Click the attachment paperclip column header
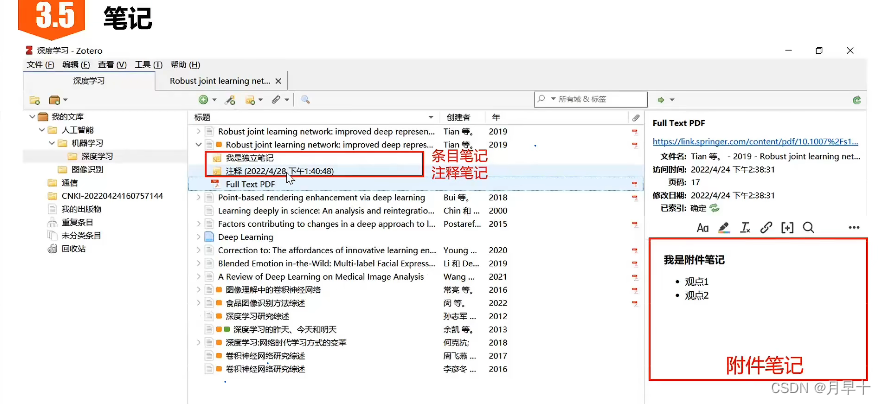The image size is (886, 404). (x=636, y=118)
